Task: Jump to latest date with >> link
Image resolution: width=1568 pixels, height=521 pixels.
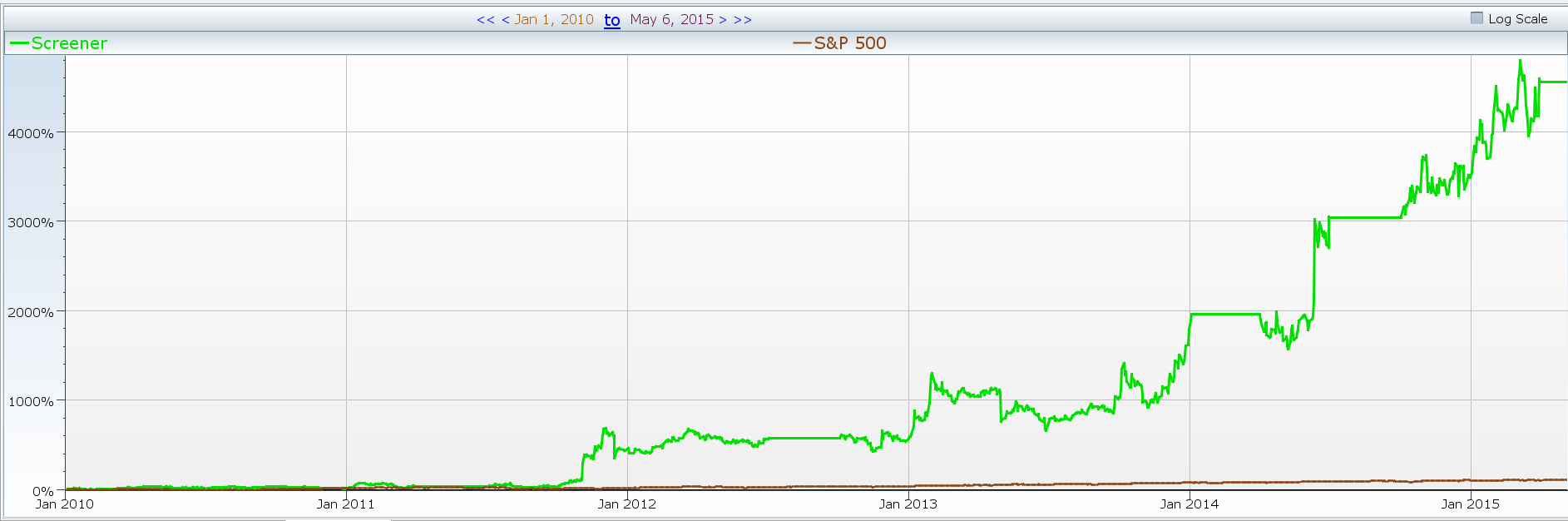Action: 743,20
